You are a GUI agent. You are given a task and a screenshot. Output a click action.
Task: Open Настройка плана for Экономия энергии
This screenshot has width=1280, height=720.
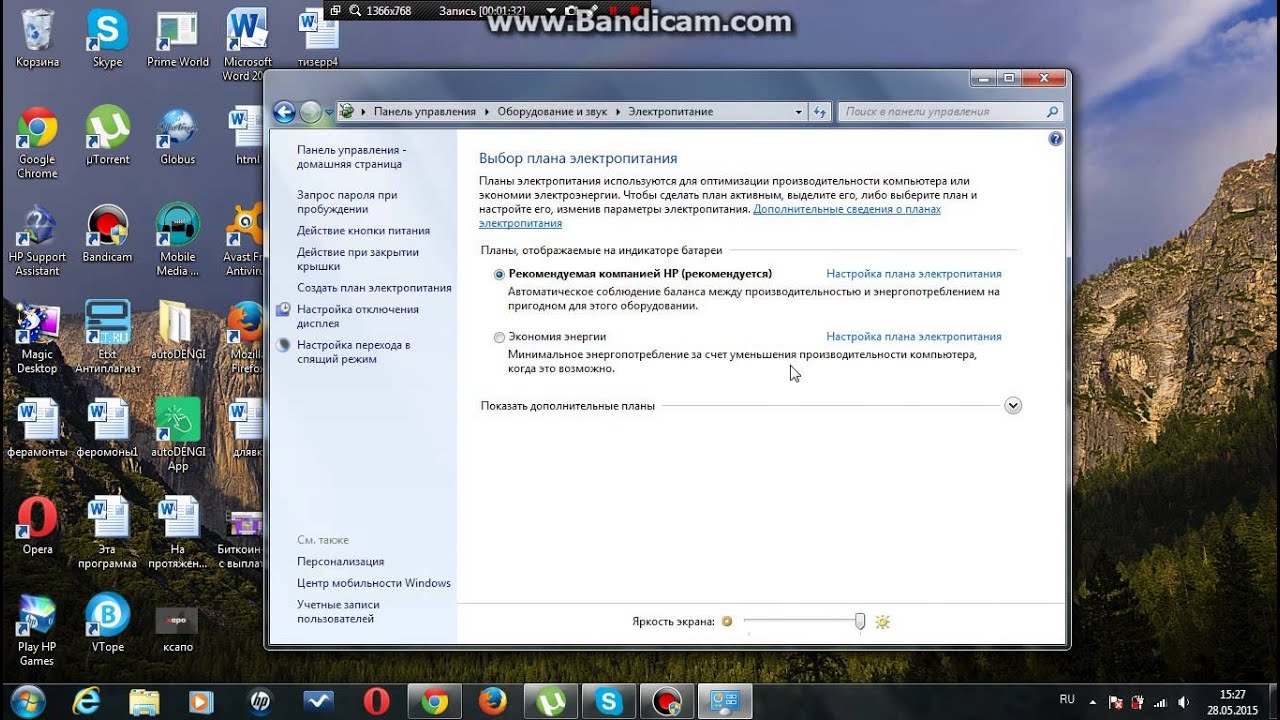[x=913, y=337]
